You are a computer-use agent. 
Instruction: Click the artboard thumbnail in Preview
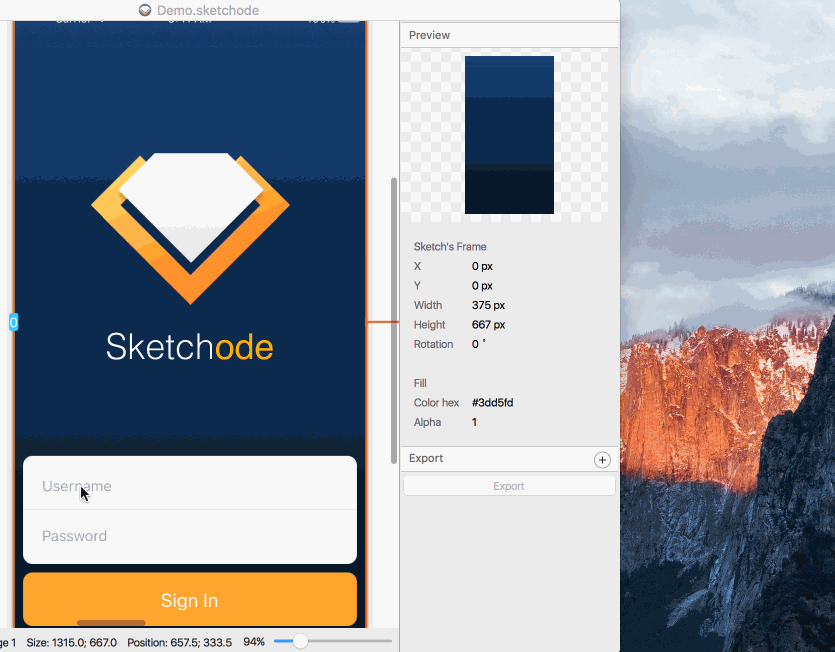coord(509,135)
